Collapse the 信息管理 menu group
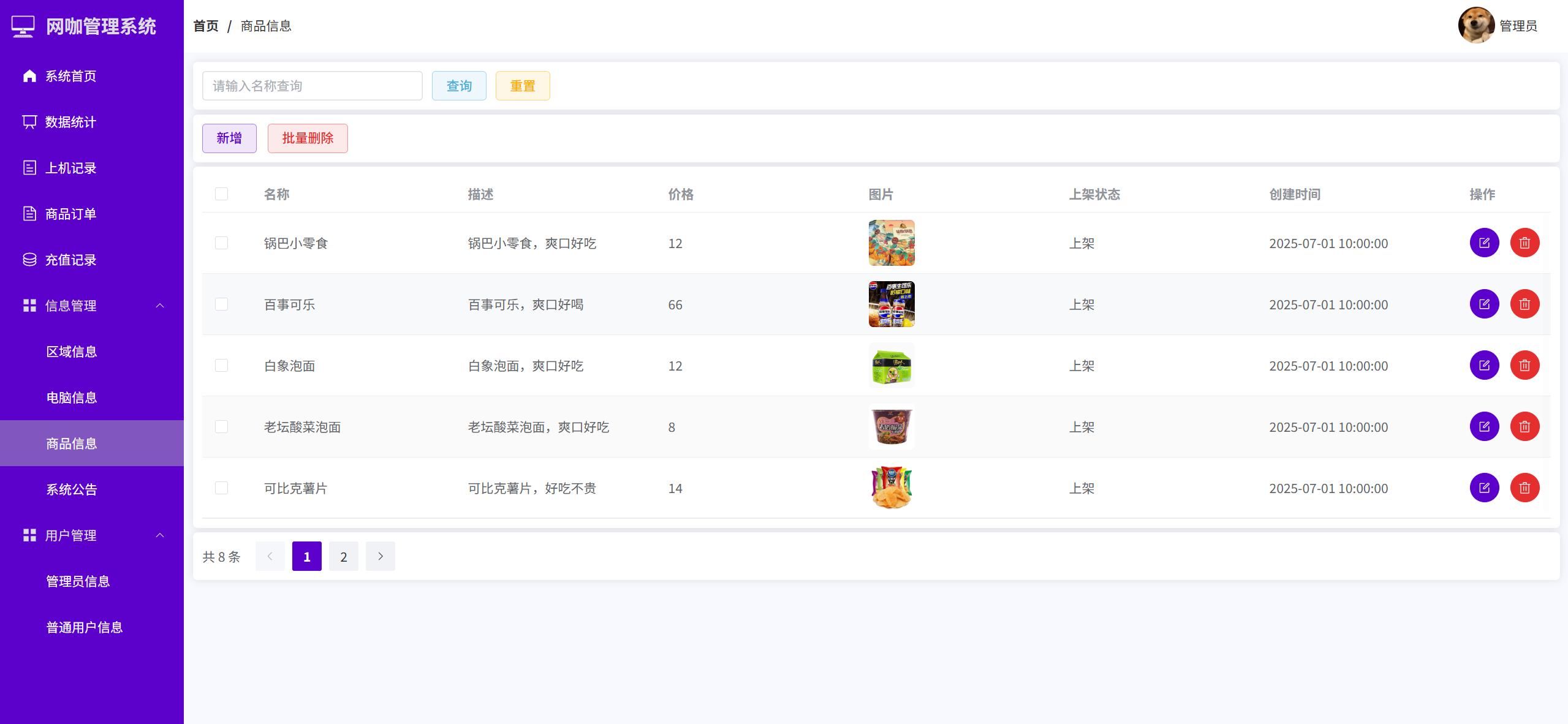The width and height of the screenshot is (1568, 724). [x=160, y=306]
